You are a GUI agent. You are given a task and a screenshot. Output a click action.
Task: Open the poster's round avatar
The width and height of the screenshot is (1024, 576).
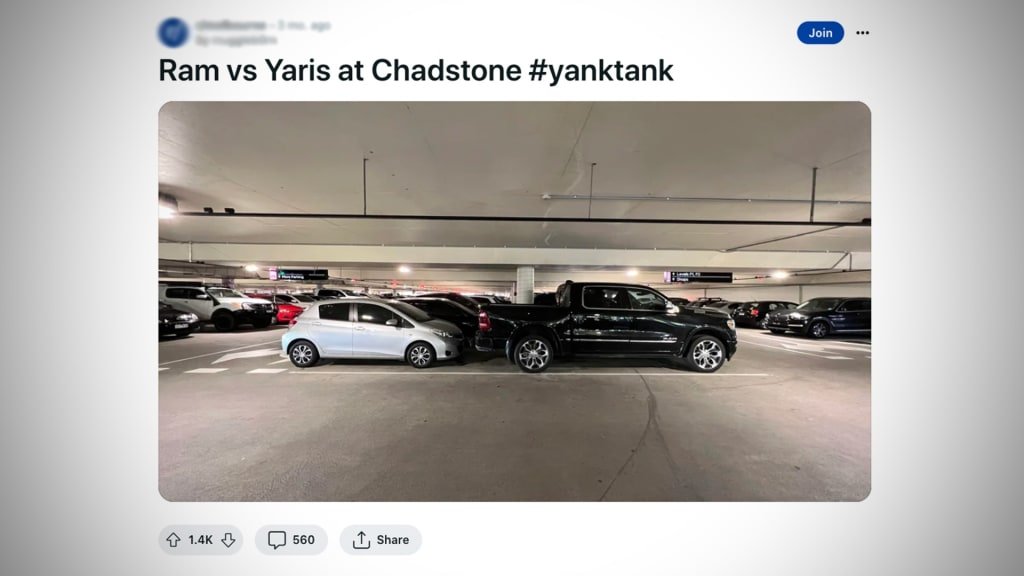[x=173, y=33]
